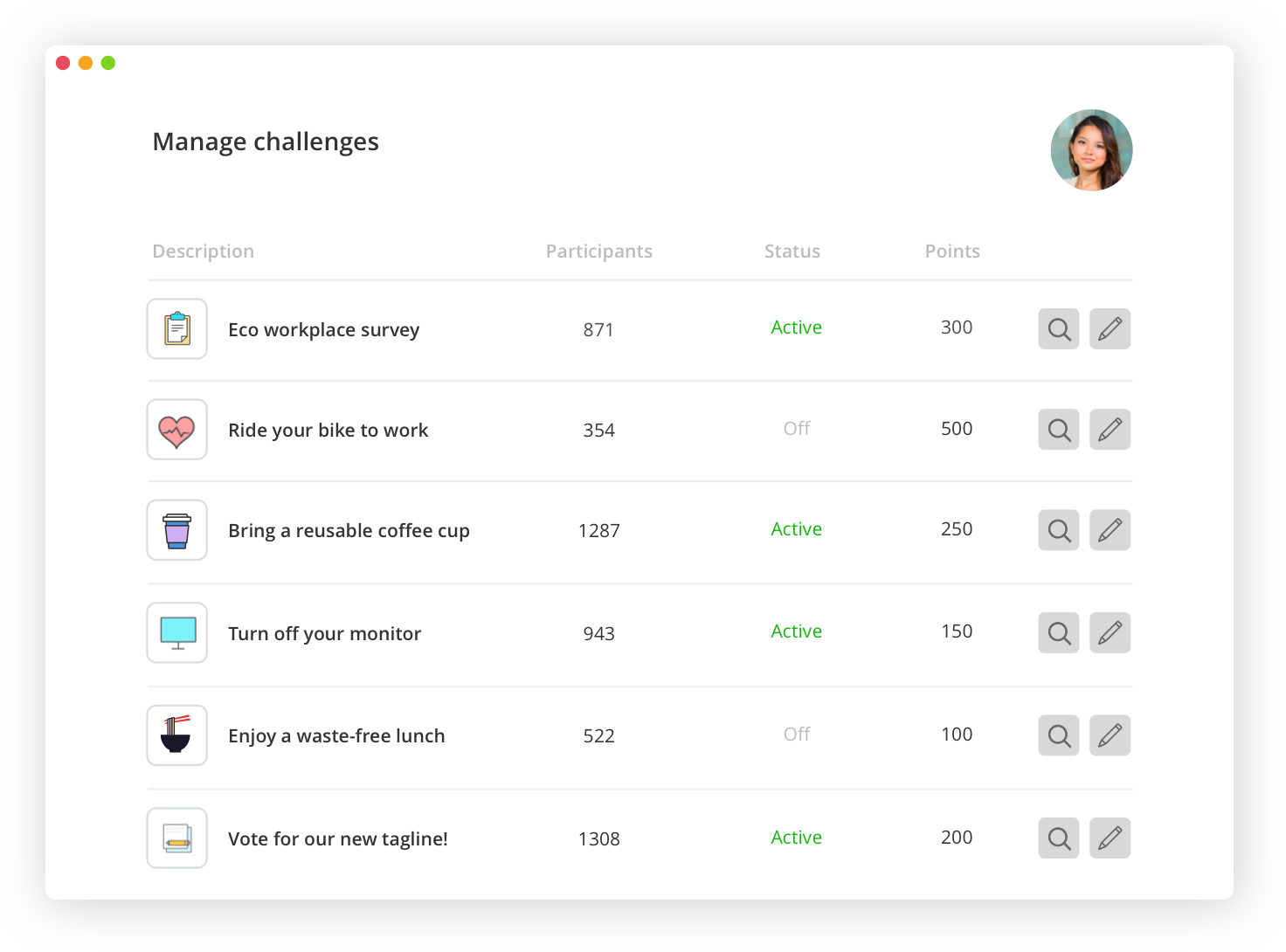Image resolution: width=1286 pixels, height=952 pixels.
Task: Select the coffee cup challenge icon
Action: click(176, 530)
